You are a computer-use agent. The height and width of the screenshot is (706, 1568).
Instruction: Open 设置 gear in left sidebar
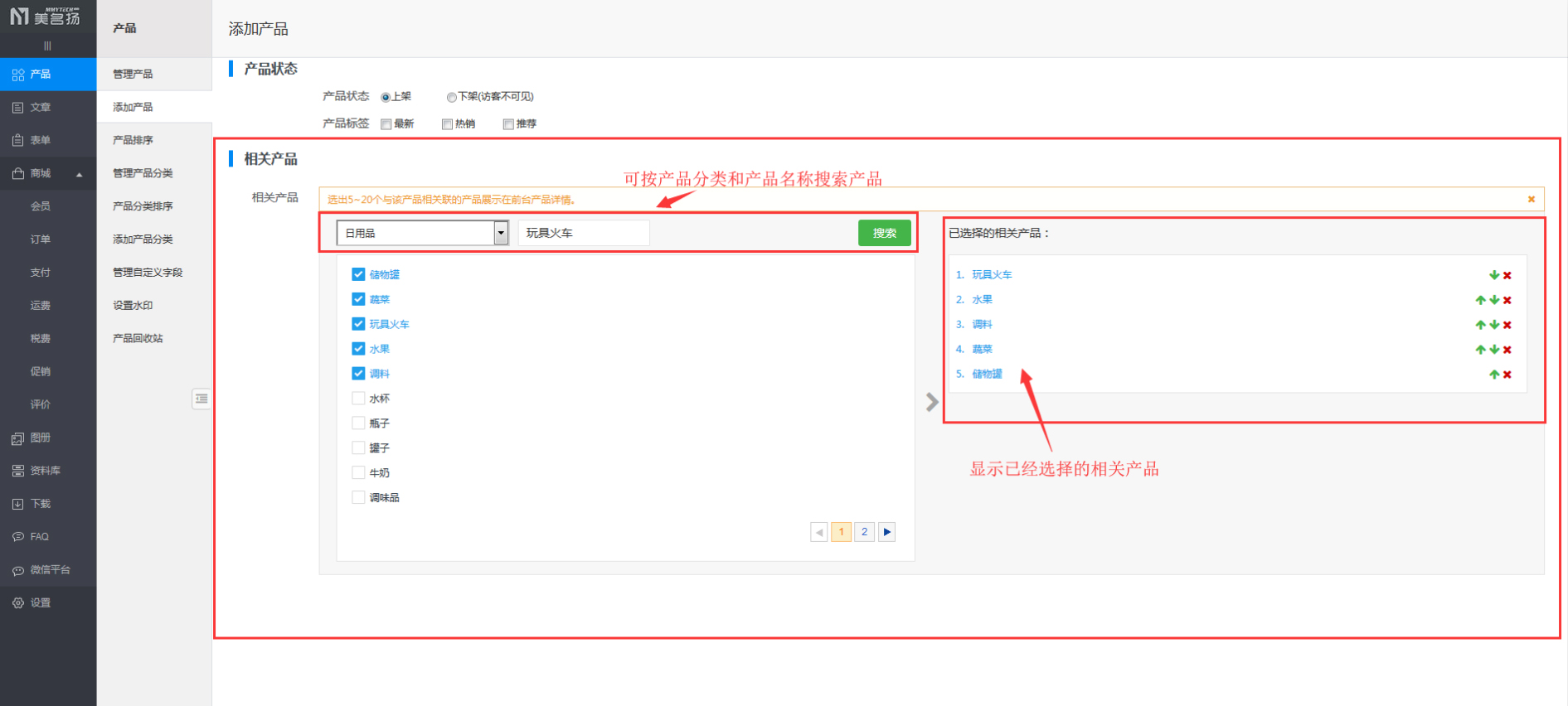coord(18,603)
